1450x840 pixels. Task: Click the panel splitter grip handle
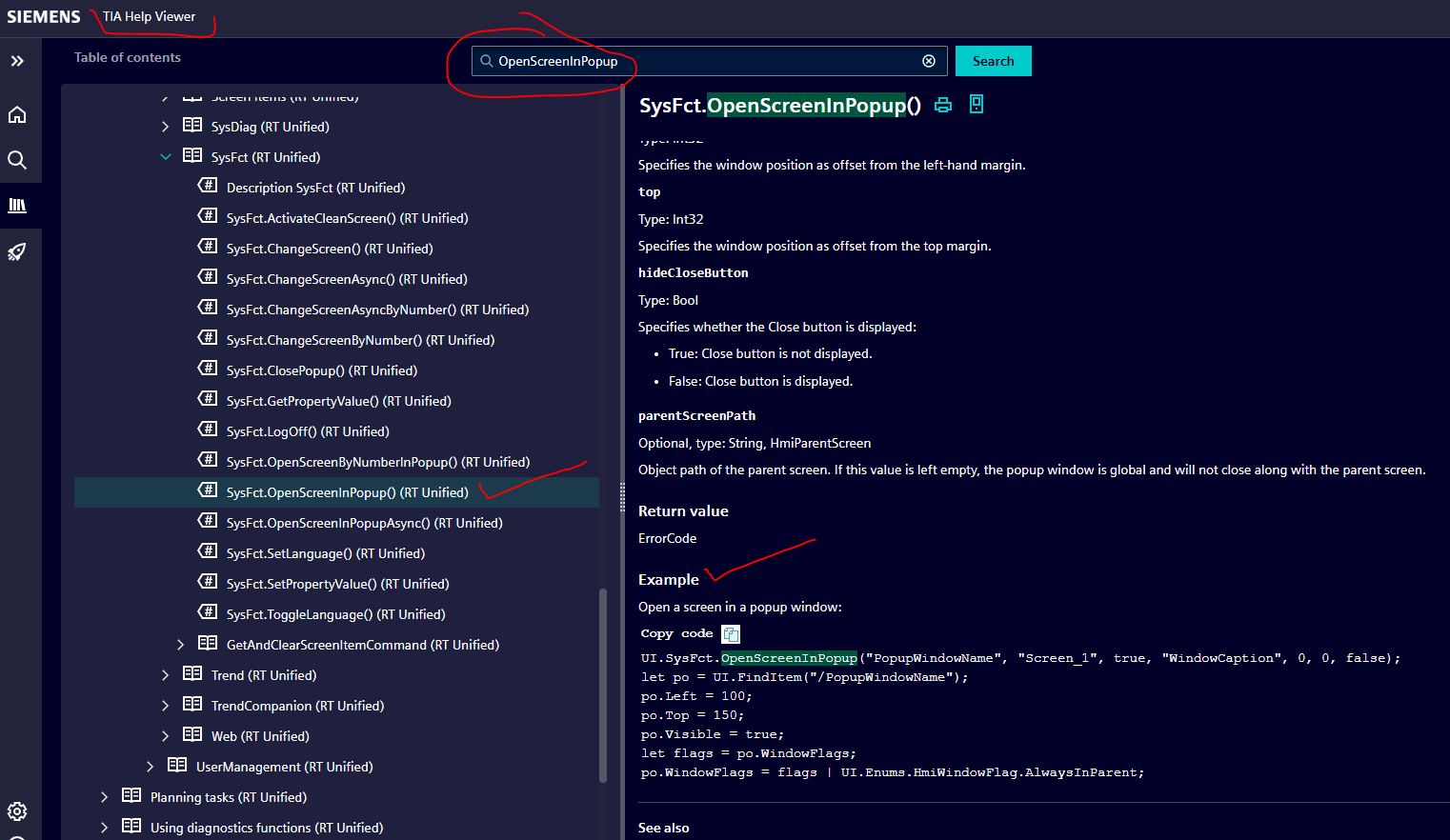[623, 497]
